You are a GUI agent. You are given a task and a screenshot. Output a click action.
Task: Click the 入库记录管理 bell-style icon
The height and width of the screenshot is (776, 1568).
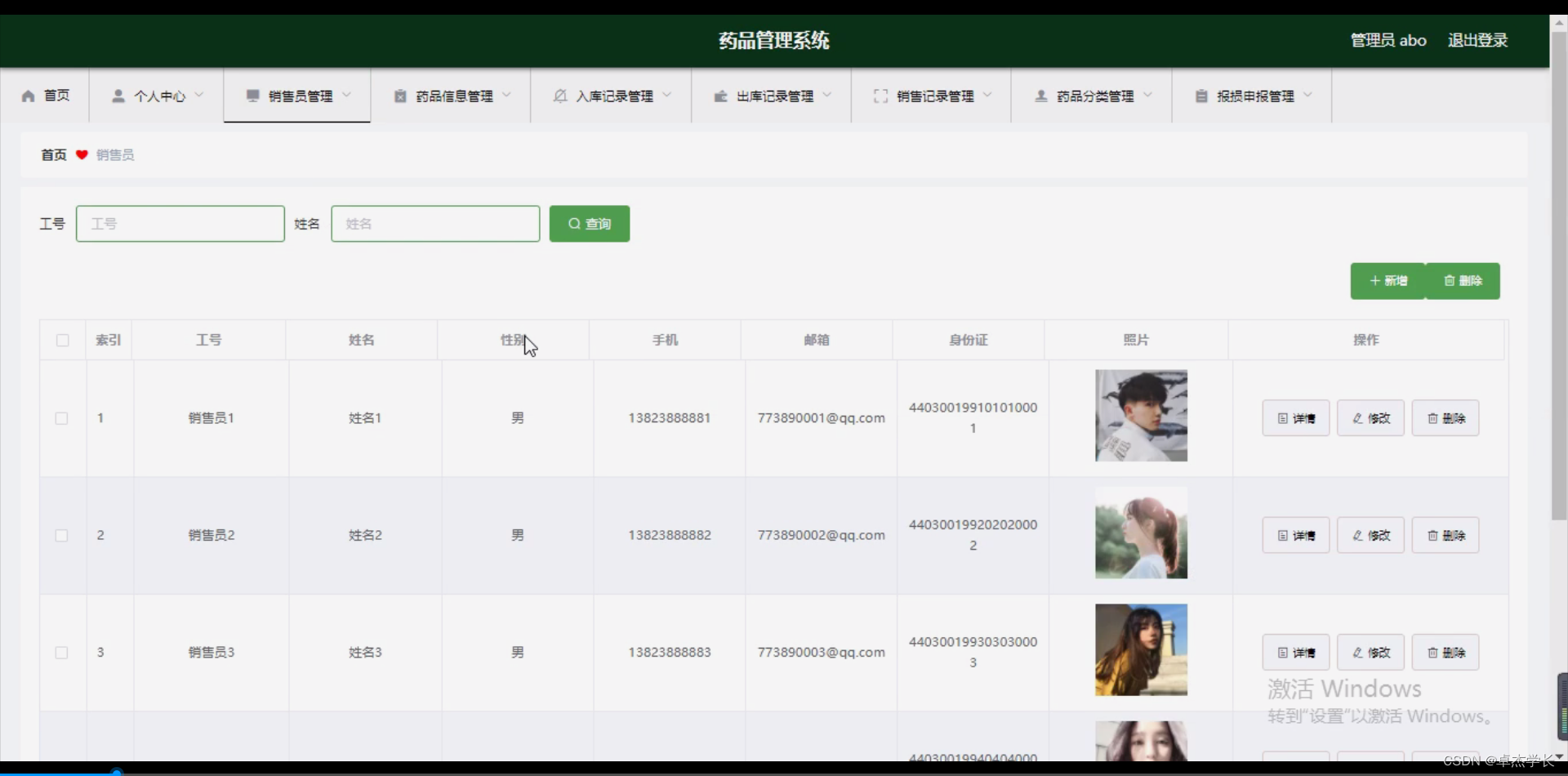[x=559, y=96]
